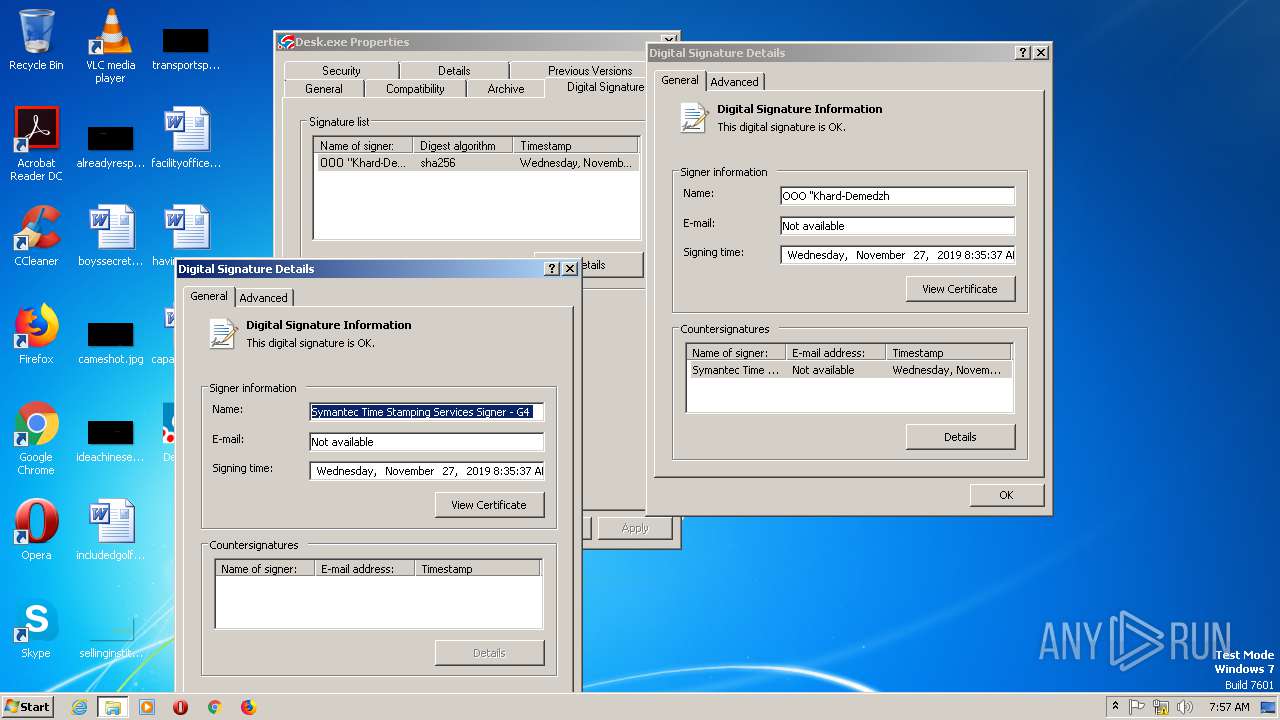Click the network tray icon
The image size is (1280, 720).
pos(1161,707)
